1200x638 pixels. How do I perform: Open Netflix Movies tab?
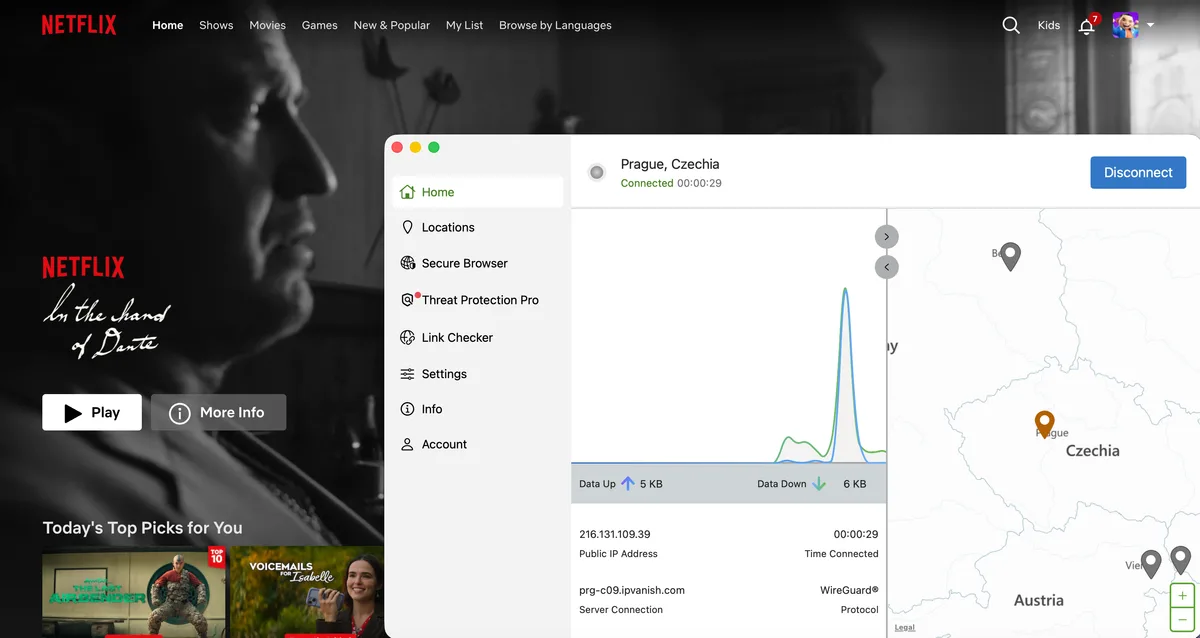pos(267,25)
